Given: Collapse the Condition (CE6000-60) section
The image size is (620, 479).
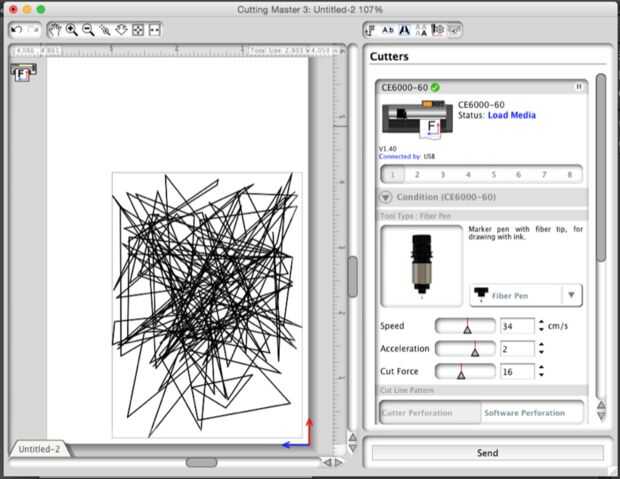Looking at the screenshot, I should coord(386,197).
